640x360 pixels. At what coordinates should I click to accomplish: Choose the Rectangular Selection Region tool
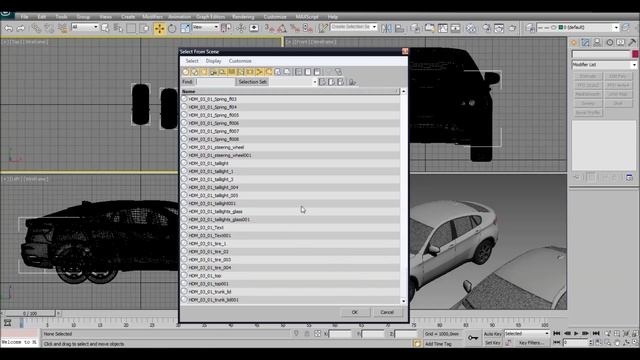131,28
